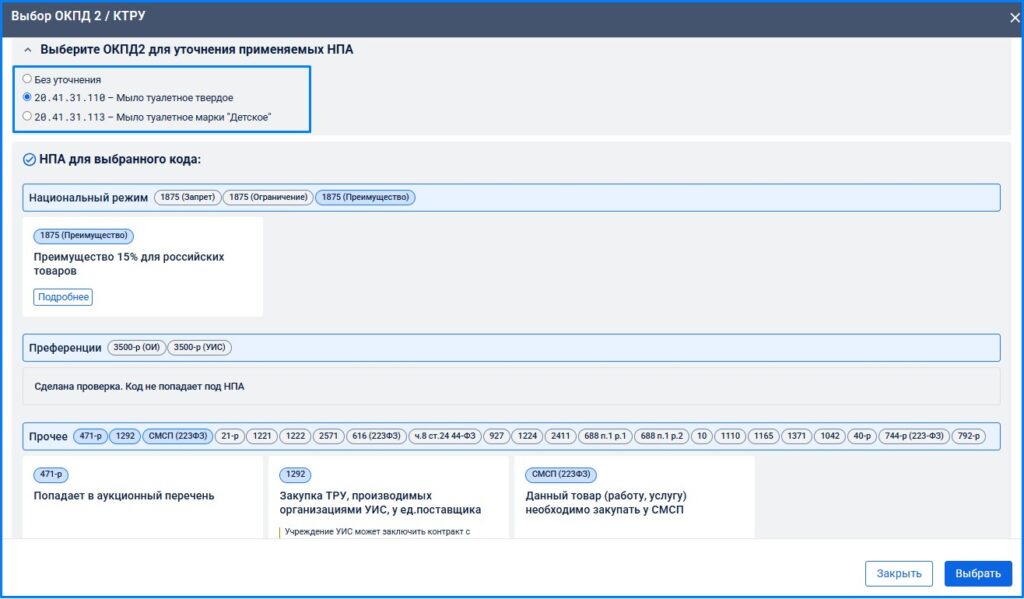
Task: Click text 'Преимущество 15% для российских товаров'
Action: pyautogui.click(x=129, y=264)
